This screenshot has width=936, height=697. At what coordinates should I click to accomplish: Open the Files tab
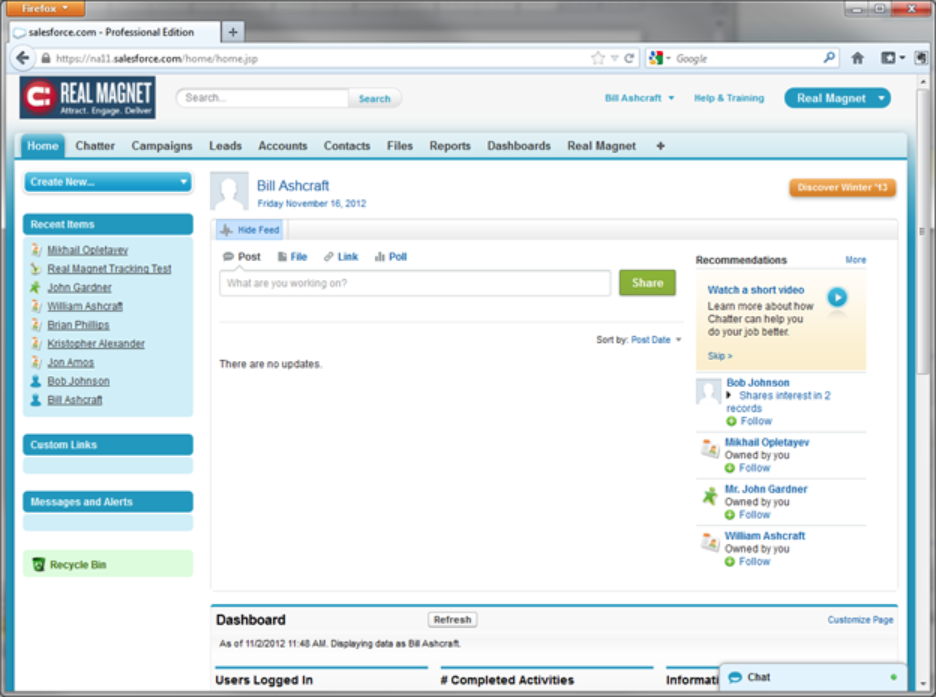(x=399, y=146)
